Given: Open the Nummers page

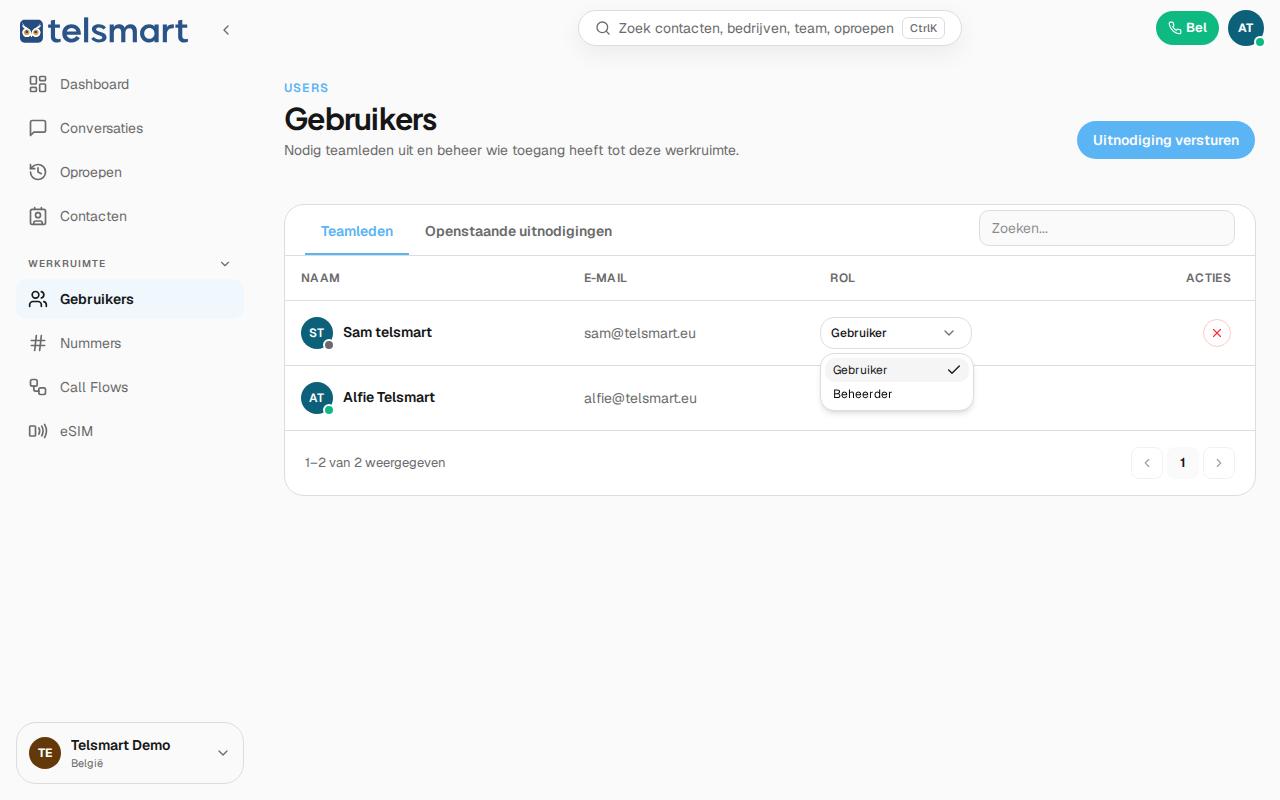Looking at the screenshot, I should 130,343.
